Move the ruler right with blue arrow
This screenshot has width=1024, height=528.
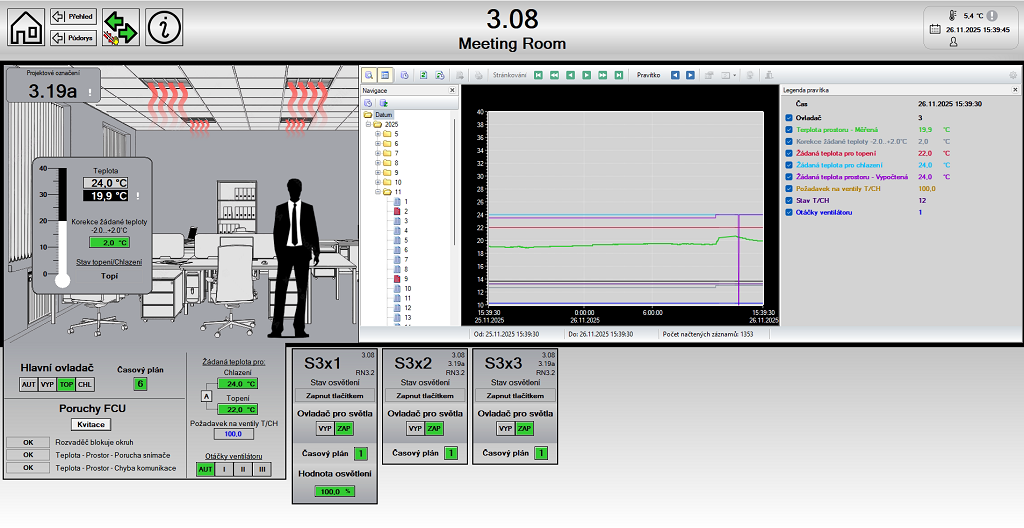690,75
